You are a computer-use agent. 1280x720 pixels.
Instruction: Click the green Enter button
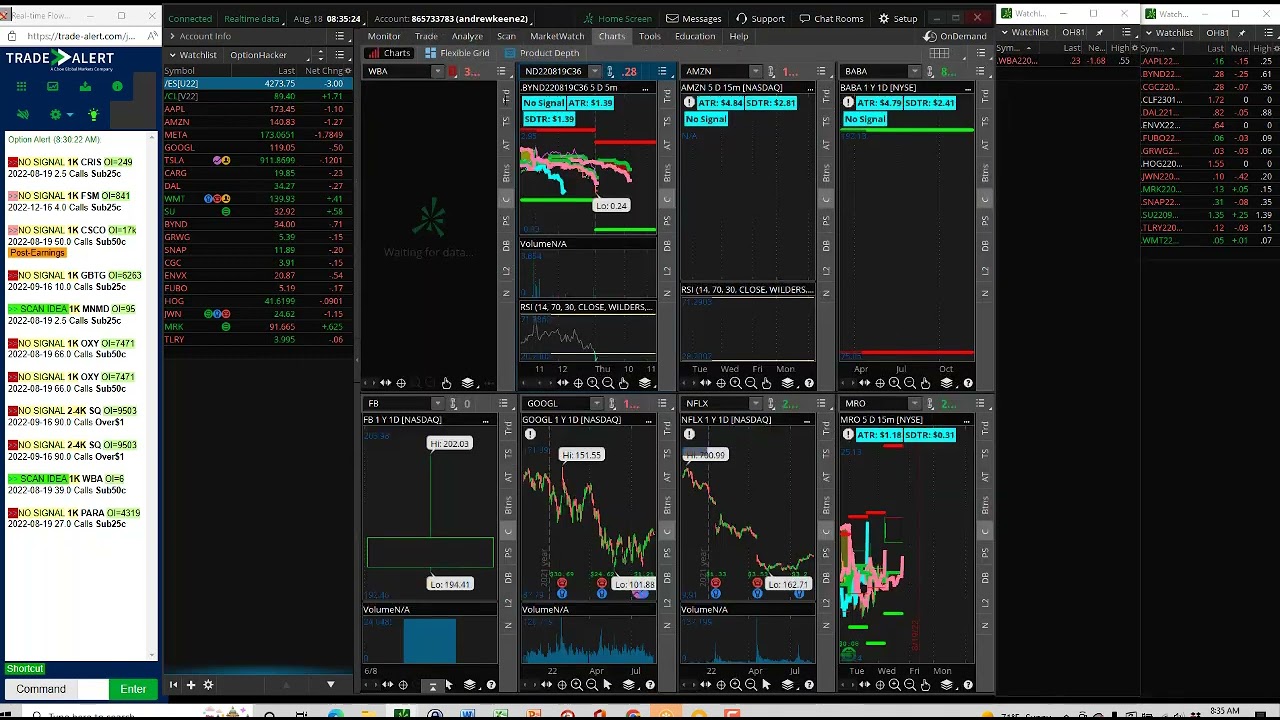pos(133,689)
